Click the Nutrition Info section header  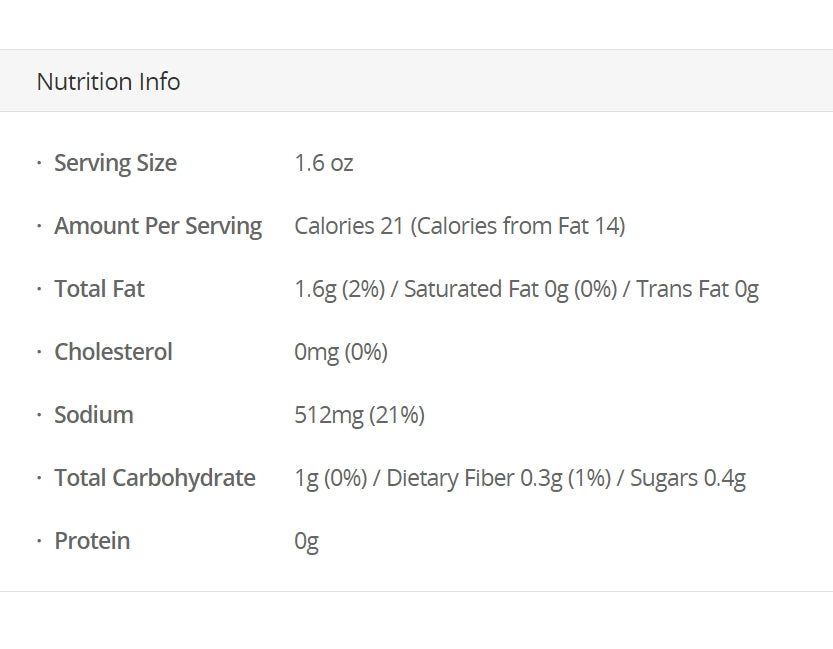pyautogui.click(x=108, y=81)
